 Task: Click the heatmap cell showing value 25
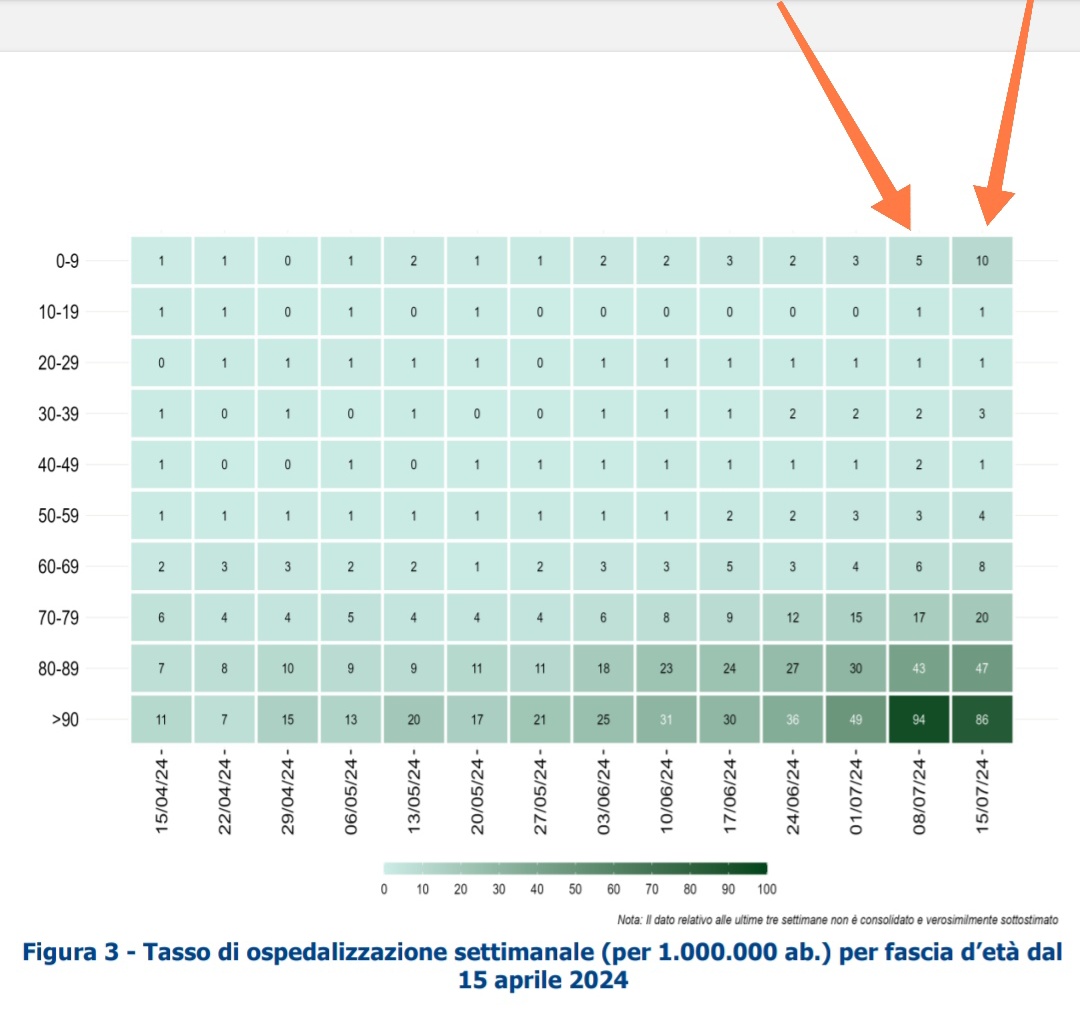[603, 720]
